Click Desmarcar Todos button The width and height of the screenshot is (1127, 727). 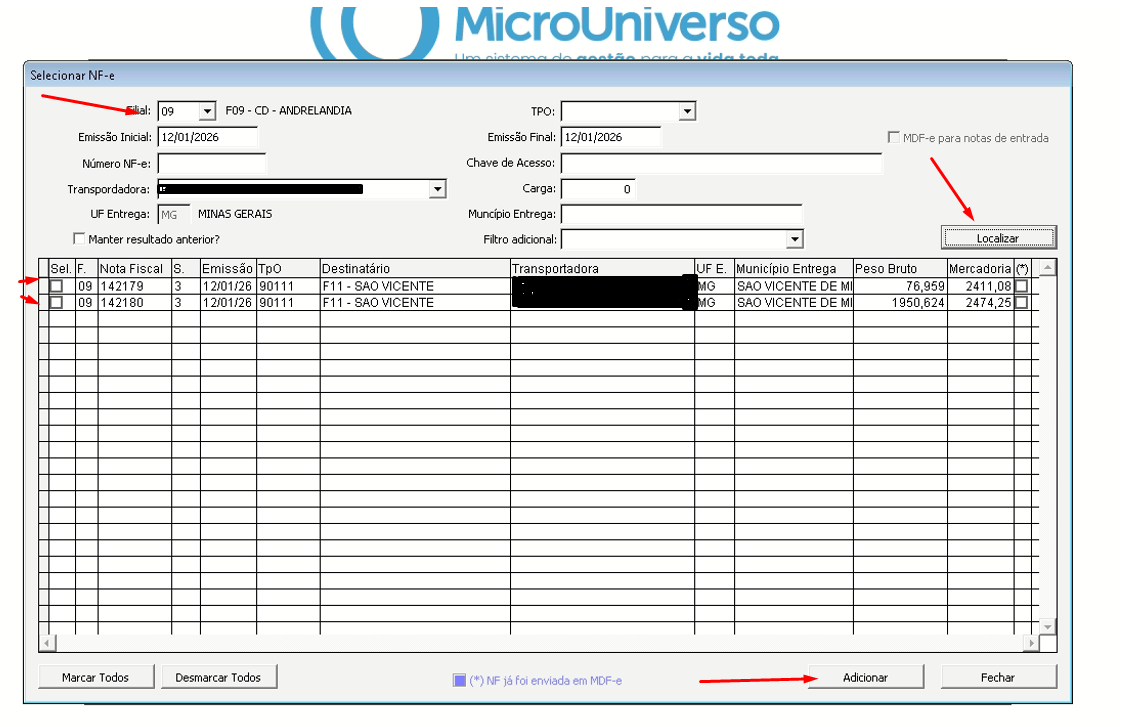click(218, 677)
